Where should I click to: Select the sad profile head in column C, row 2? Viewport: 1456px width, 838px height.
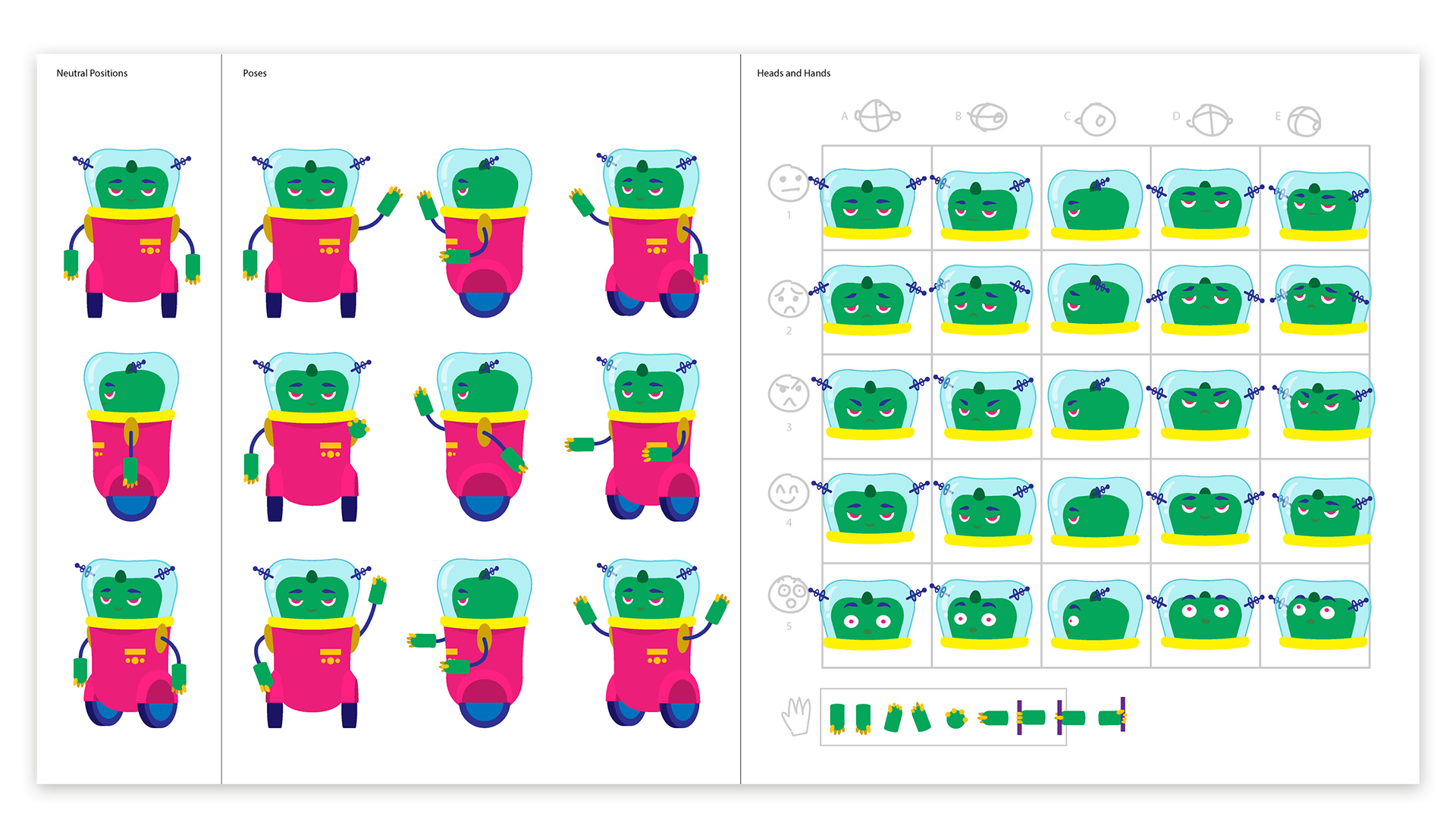pyautogui.click(x=1095, y=300)
